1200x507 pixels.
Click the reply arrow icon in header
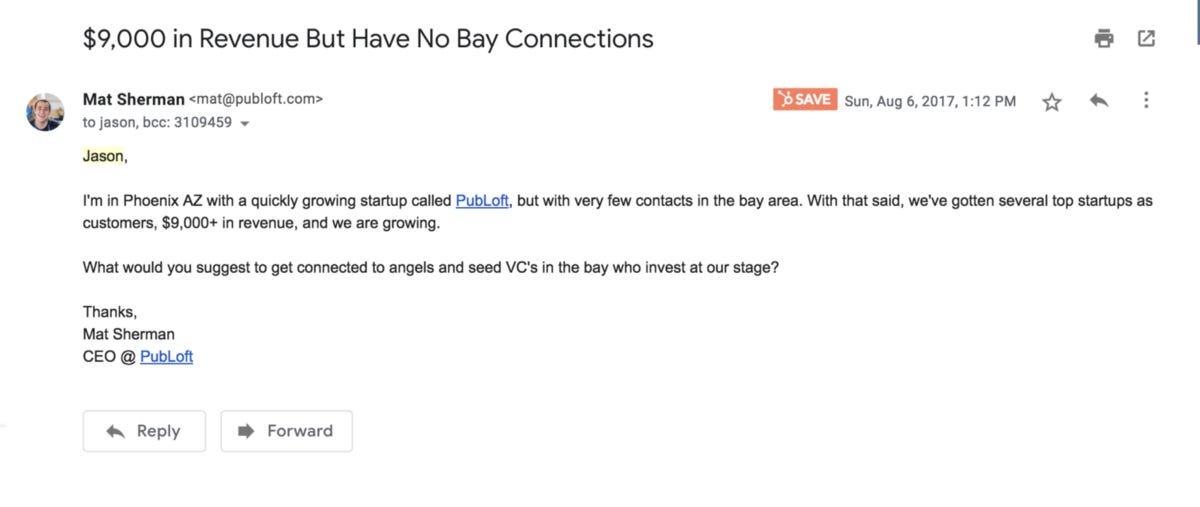point(1099,100)
